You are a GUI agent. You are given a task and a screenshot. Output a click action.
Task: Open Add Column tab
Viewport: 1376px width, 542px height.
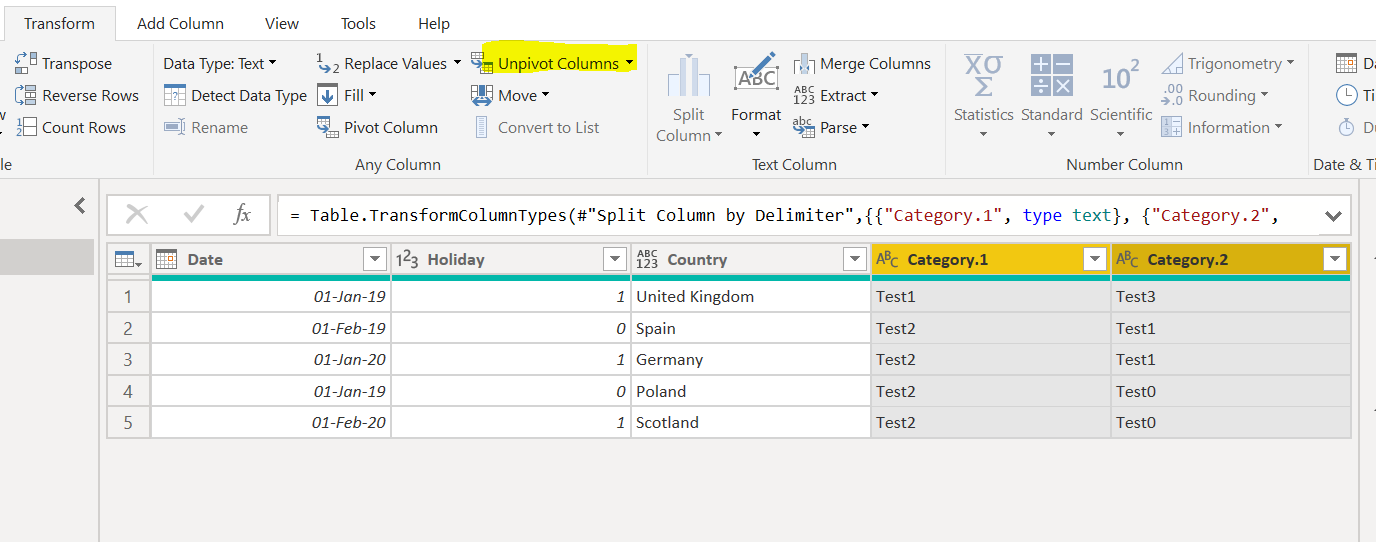(x=180, y=23)
